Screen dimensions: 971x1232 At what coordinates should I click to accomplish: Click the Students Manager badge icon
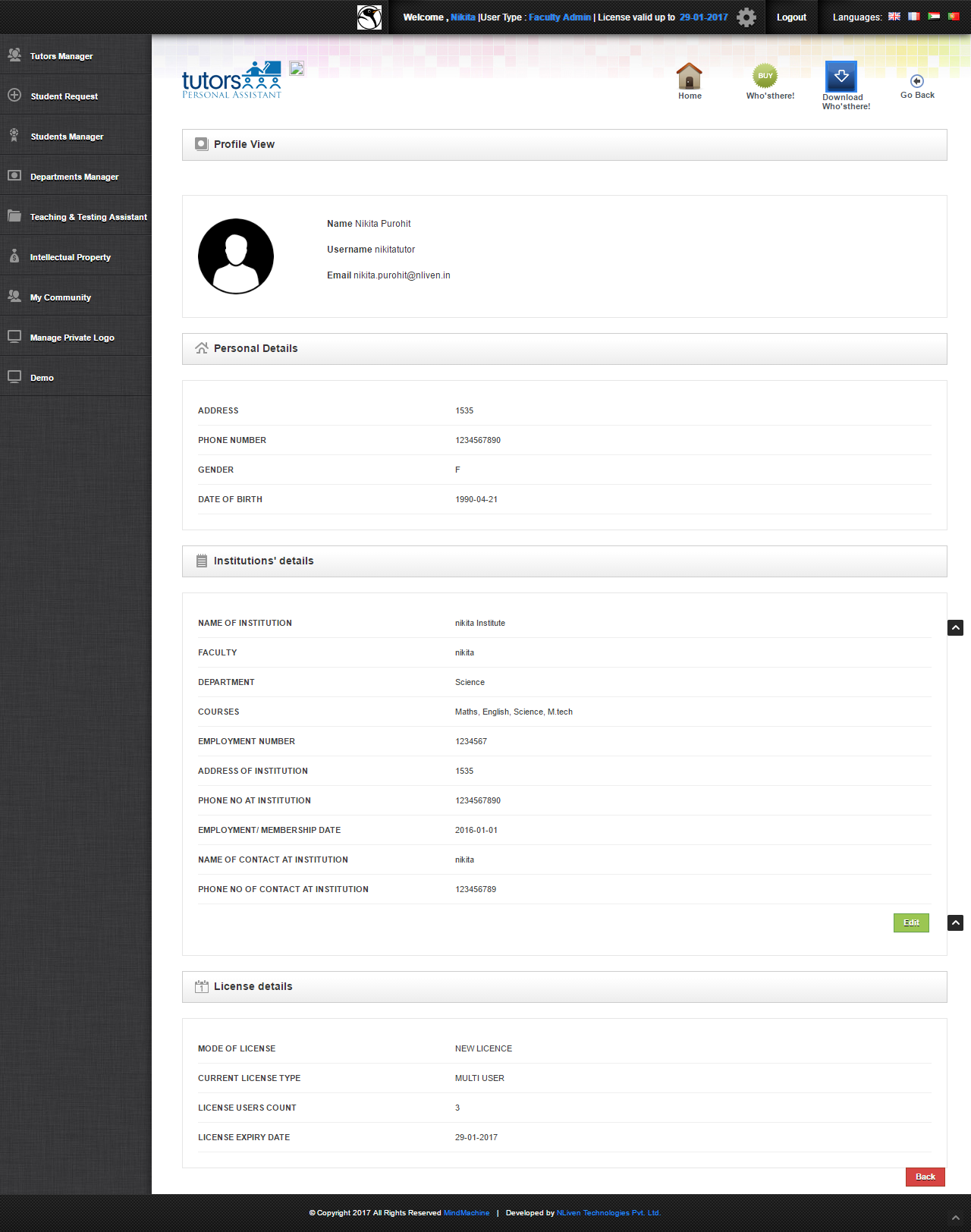[14, 135]
